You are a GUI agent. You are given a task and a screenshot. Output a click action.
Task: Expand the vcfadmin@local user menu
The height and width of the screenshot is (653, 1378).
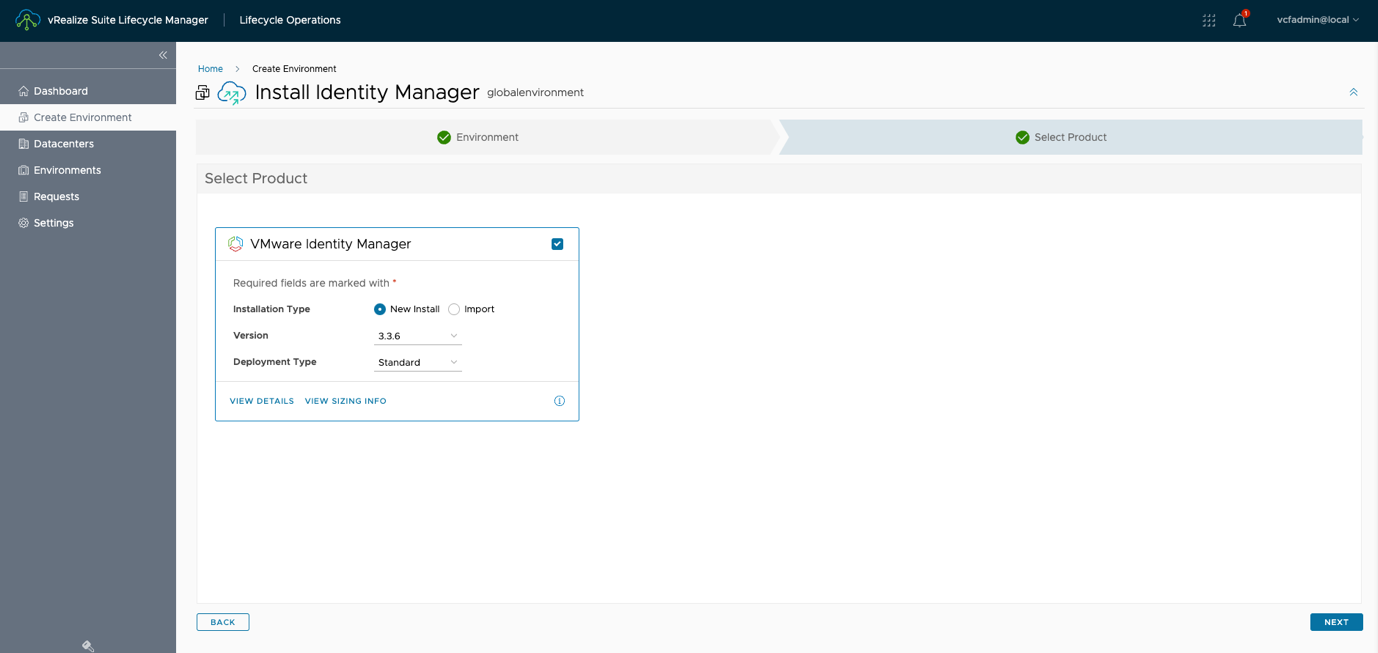click(1318, 20)
